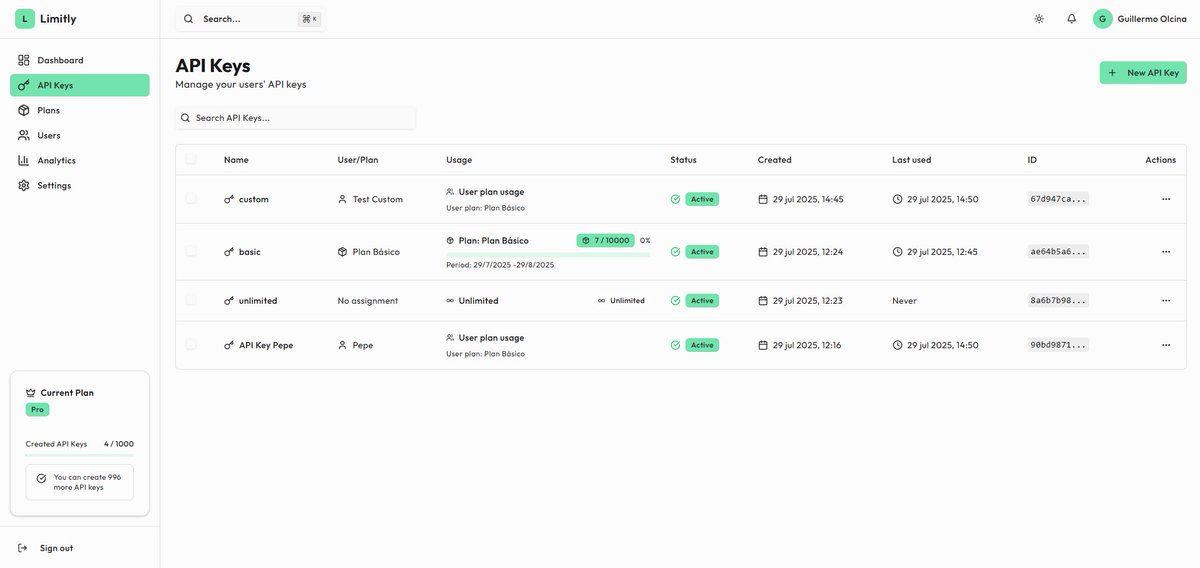Copy ID 90bd9871...
Screen dimensions: 1200x568
[x=1058, y=345]
